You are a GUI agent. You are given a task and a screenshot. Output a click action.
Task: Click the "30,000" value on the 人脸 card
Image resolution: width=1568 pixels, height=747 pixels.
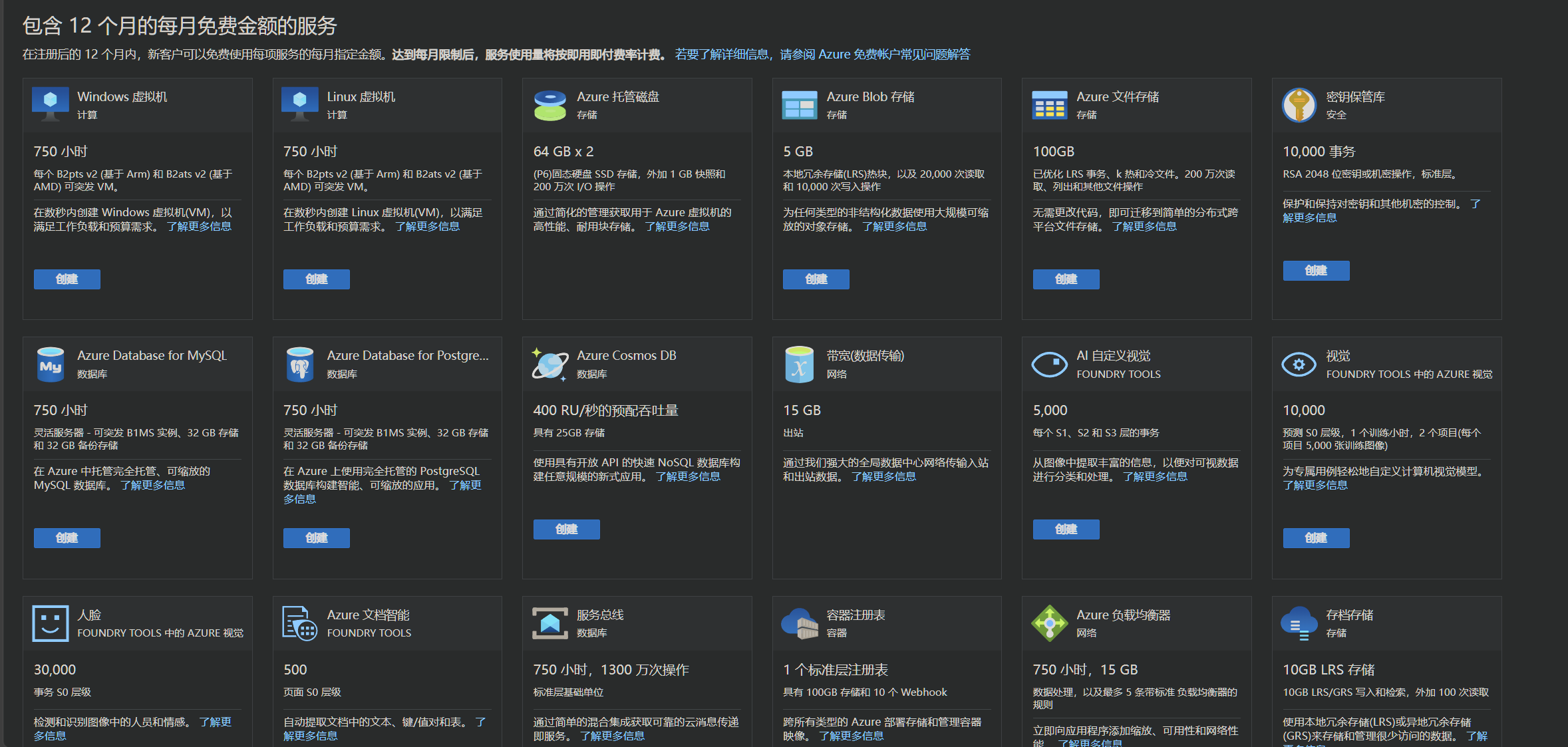[55, 670]
